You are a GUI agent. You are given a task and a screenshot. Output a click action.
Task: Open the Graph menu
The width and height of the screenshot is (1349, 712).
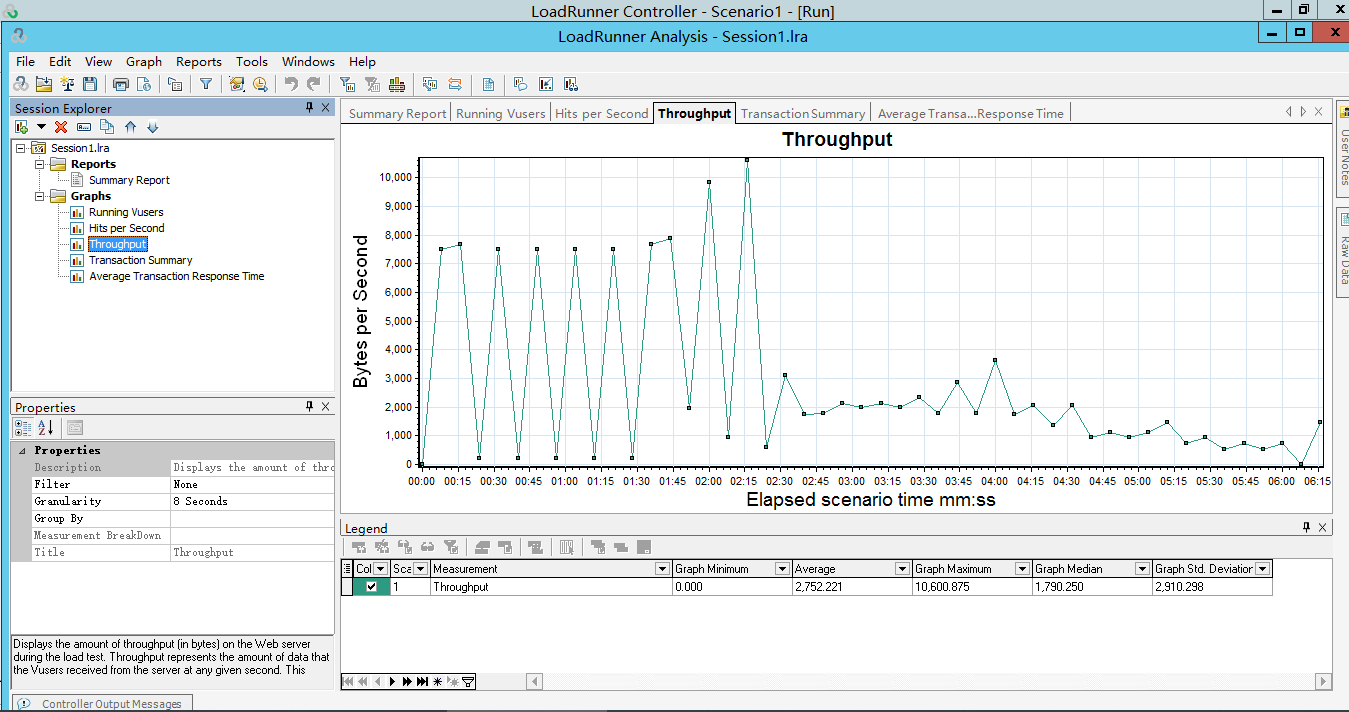[x=144, y=61]
